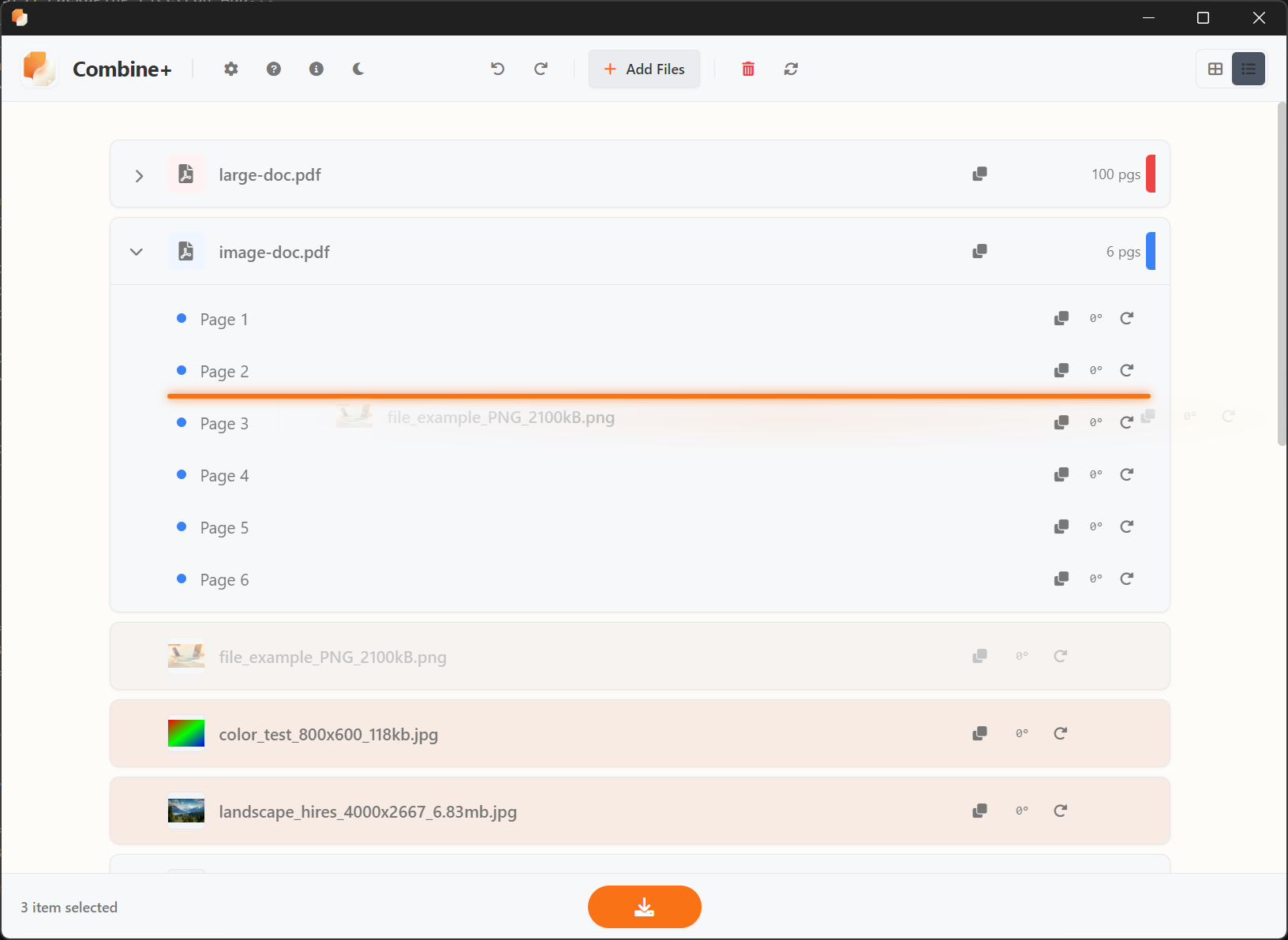Duplicate large-doc.pdf using its copy icon
The width and height of the screenshot is (1288, 940).
coord(979,174)
